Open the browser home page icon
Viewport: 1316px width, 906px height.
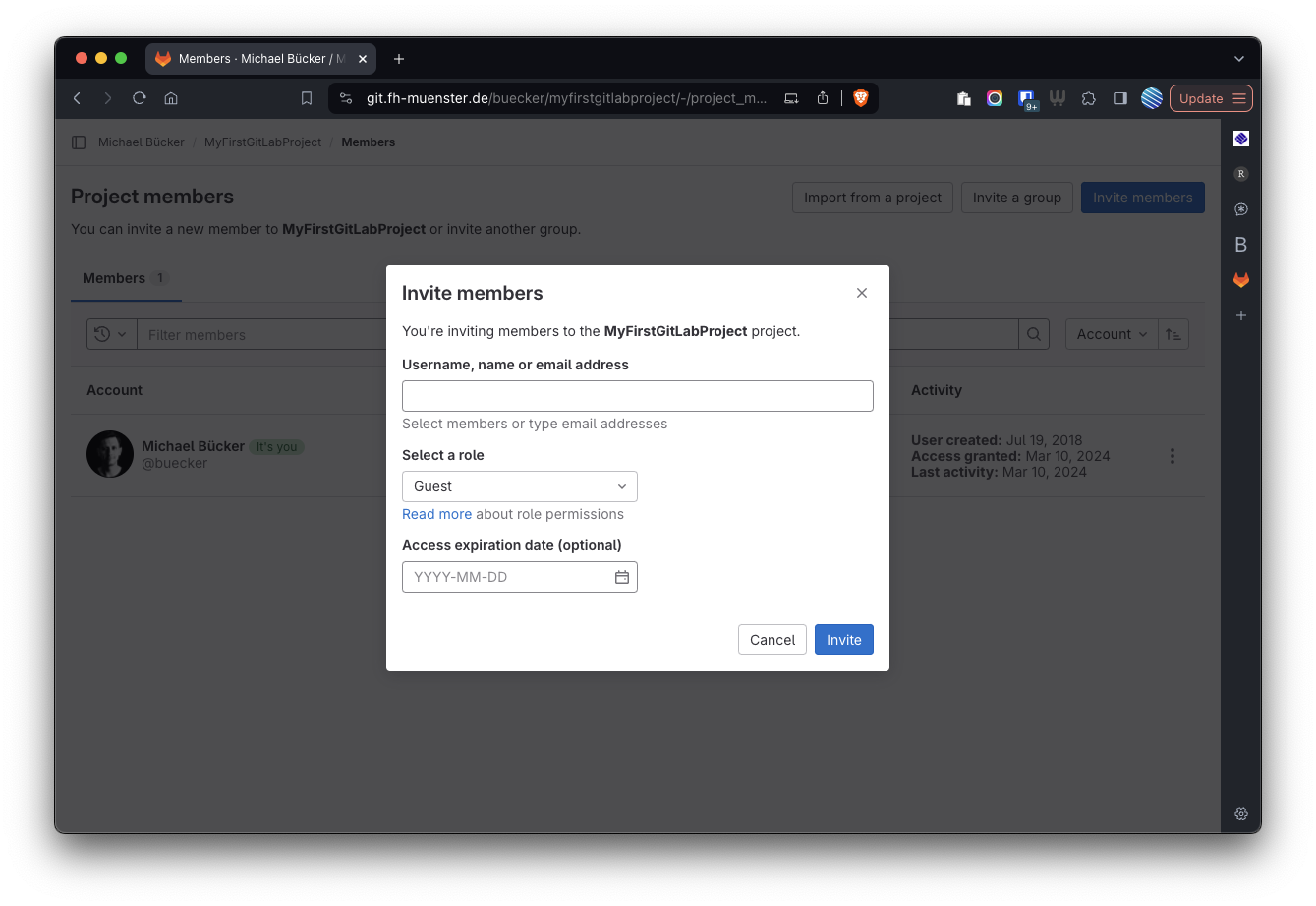pyautogui.click(x=171, y=98)
